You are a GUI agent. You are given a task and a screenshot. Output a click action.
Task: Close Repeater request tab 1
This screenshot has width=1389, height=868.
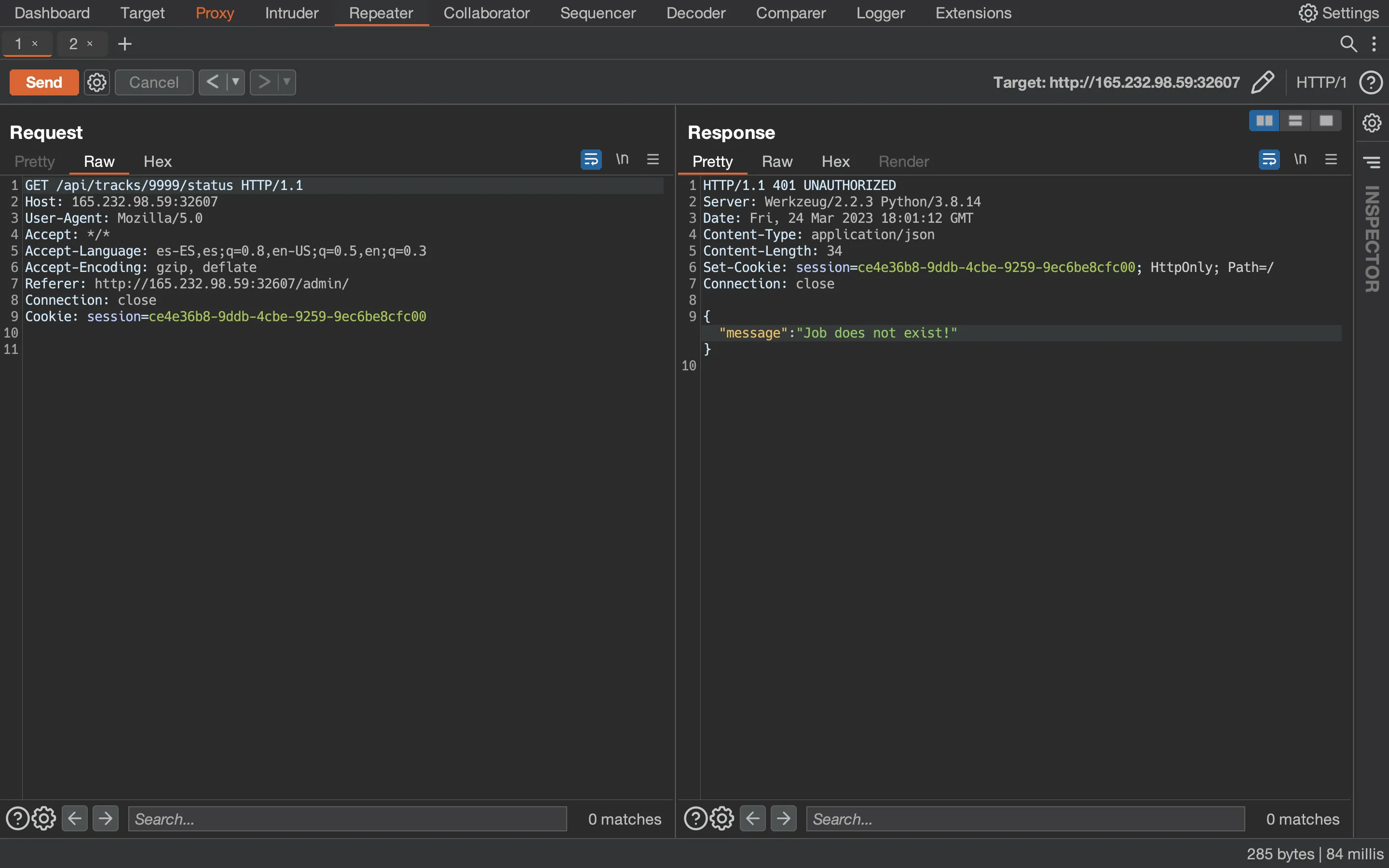point(35,43)
